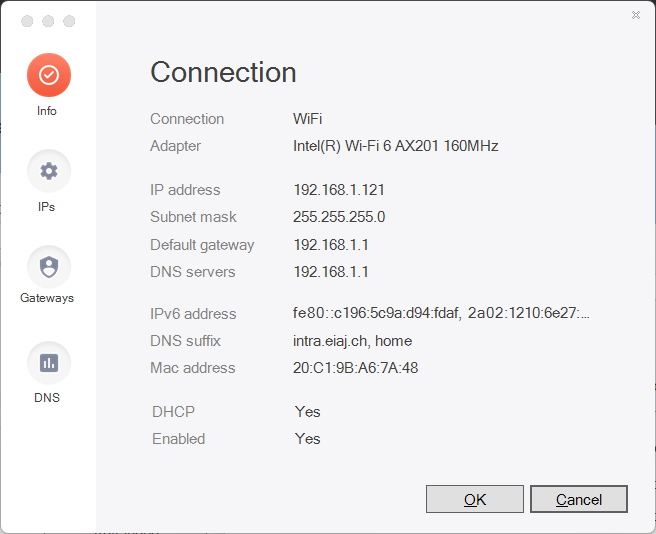The height and width of the screenshot is (534, 656).
Task: Switch to the Gateways tab label
Action: (x=47, y=297)
